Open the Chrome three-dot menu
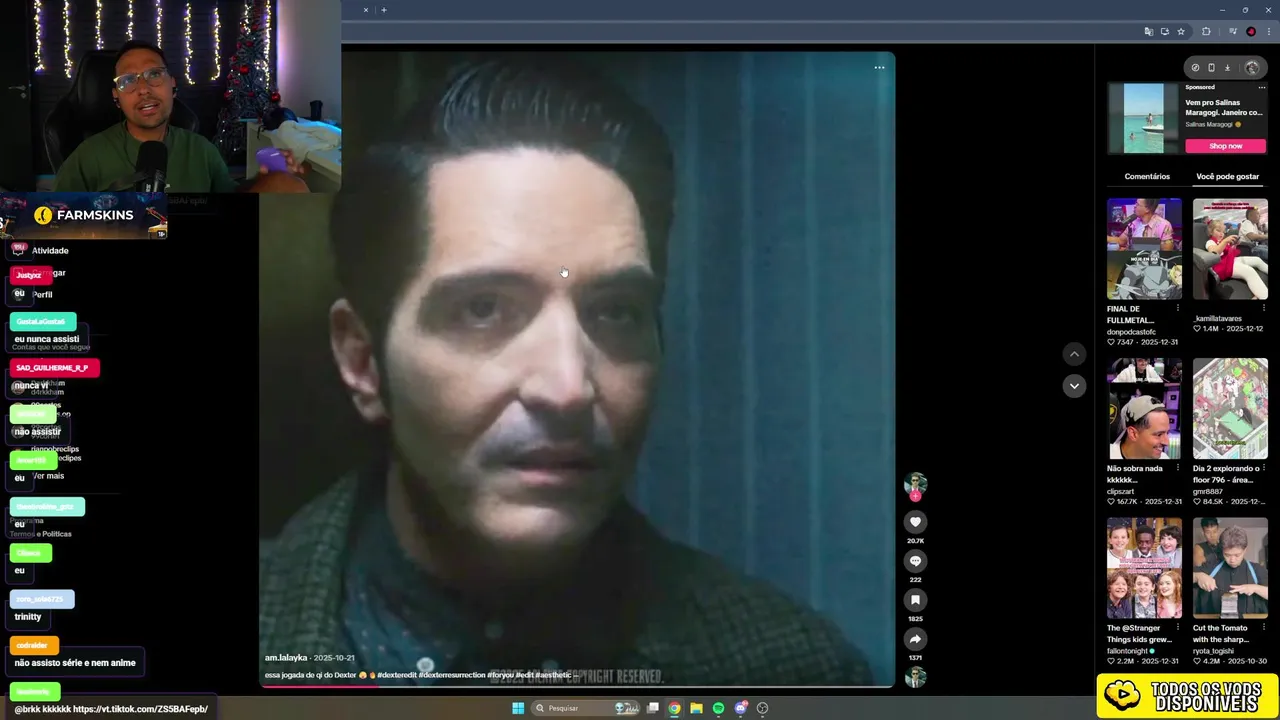 click(1268, 32)
